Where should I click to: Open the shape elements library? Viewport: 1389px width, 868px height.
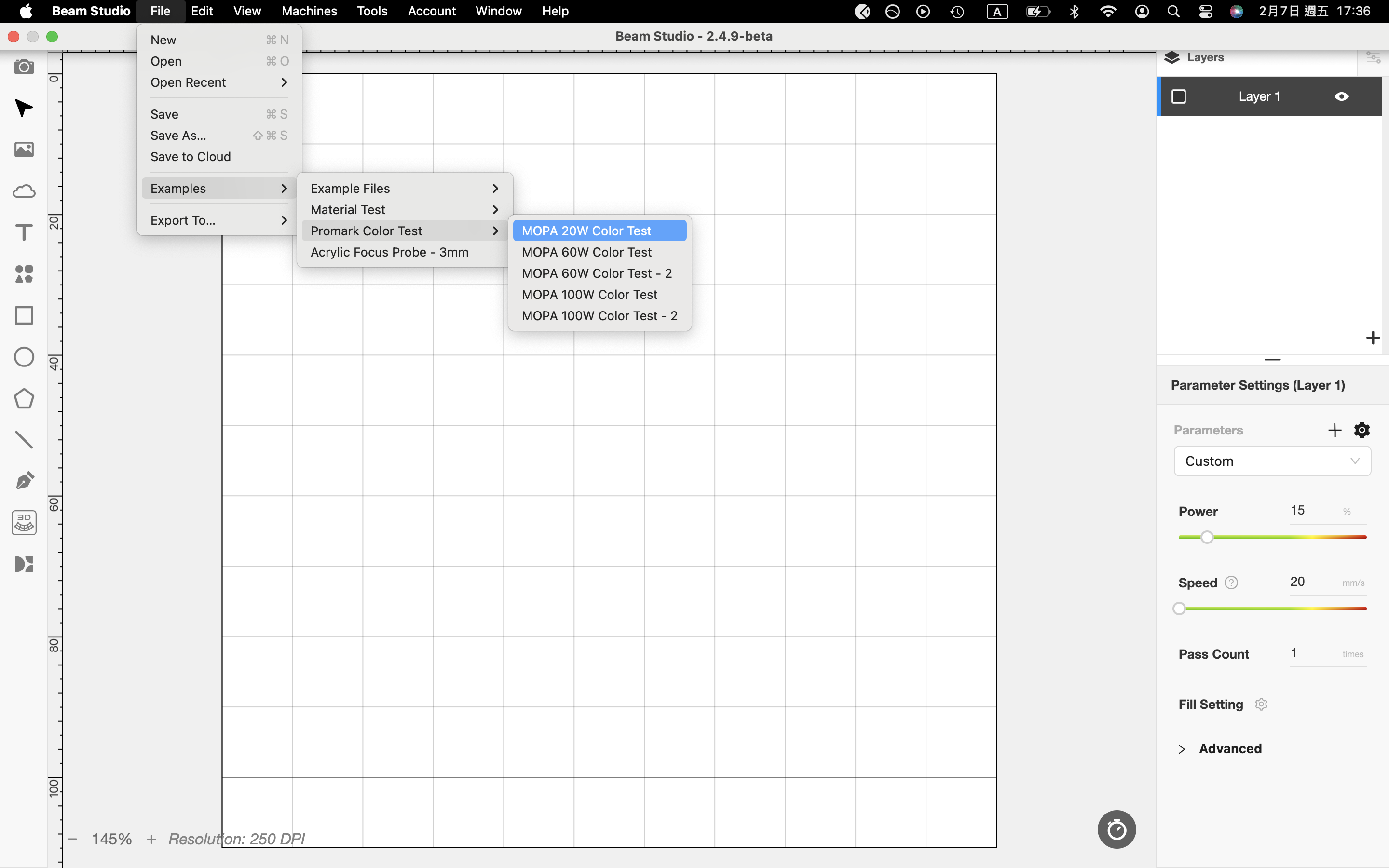coord(24,274)
